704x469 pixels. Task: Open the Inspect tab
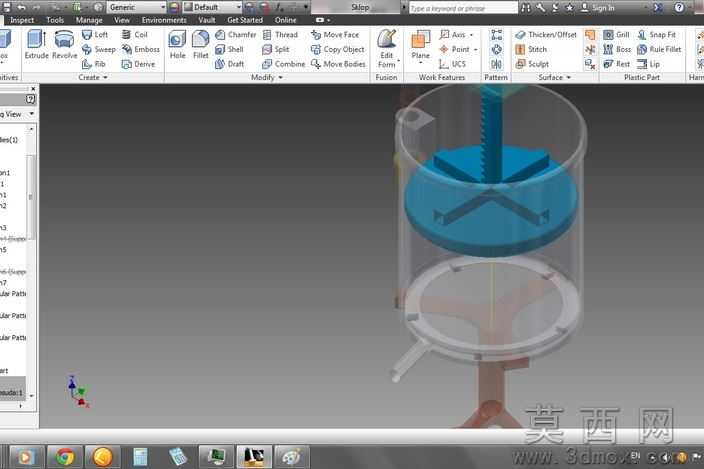click(22, 20)
